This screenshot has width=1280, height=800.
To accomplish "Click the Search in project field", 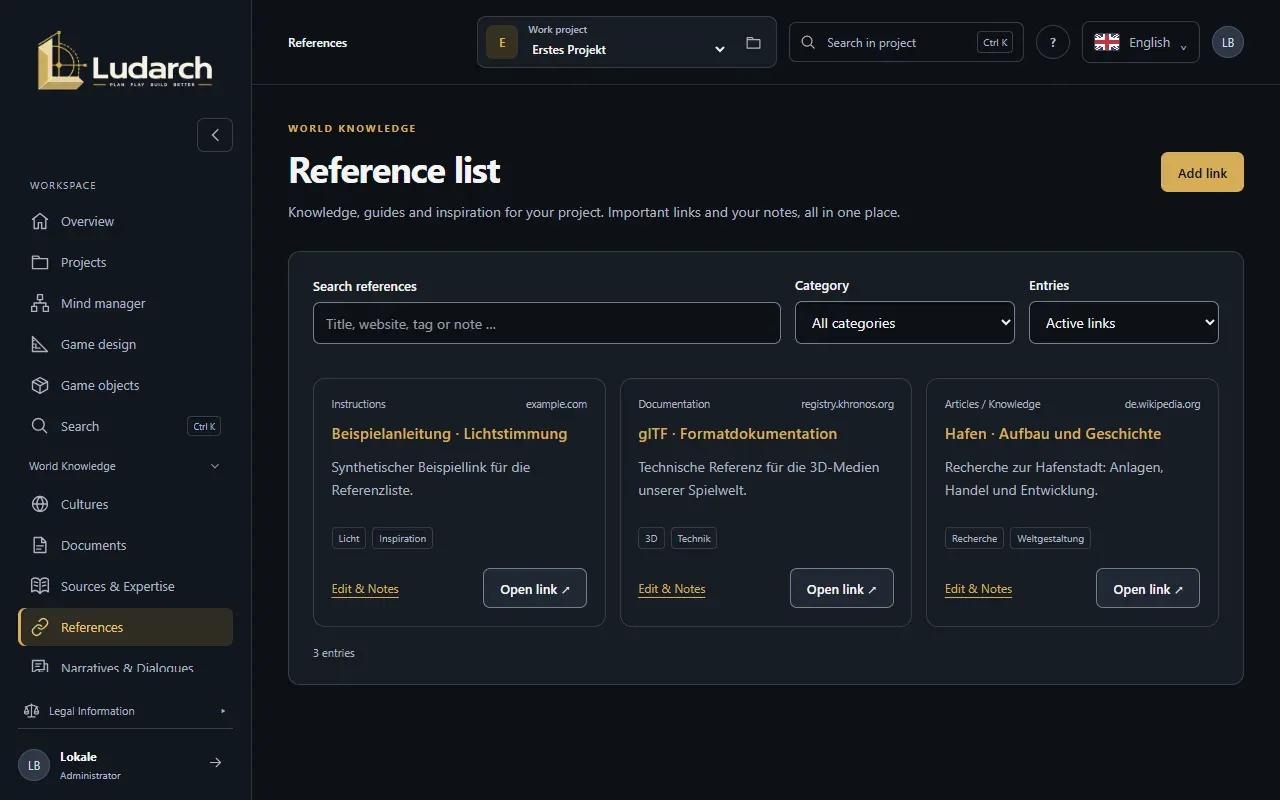I will 906,42.
